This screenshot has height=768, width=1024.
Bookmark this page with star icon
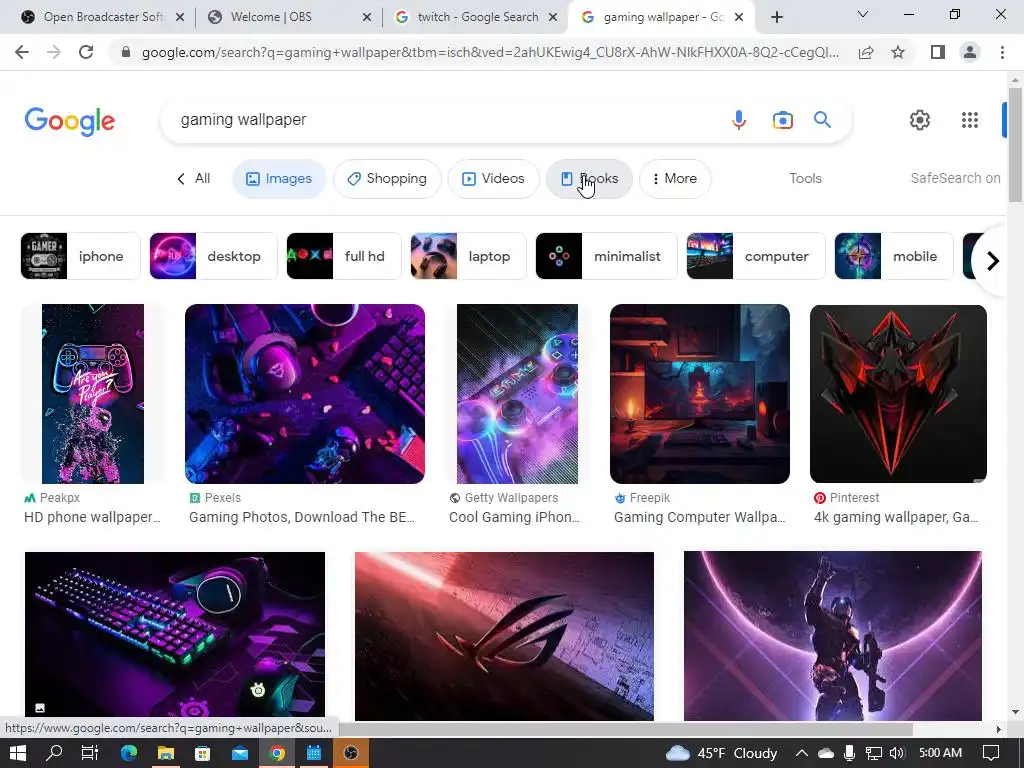point(898,52)
